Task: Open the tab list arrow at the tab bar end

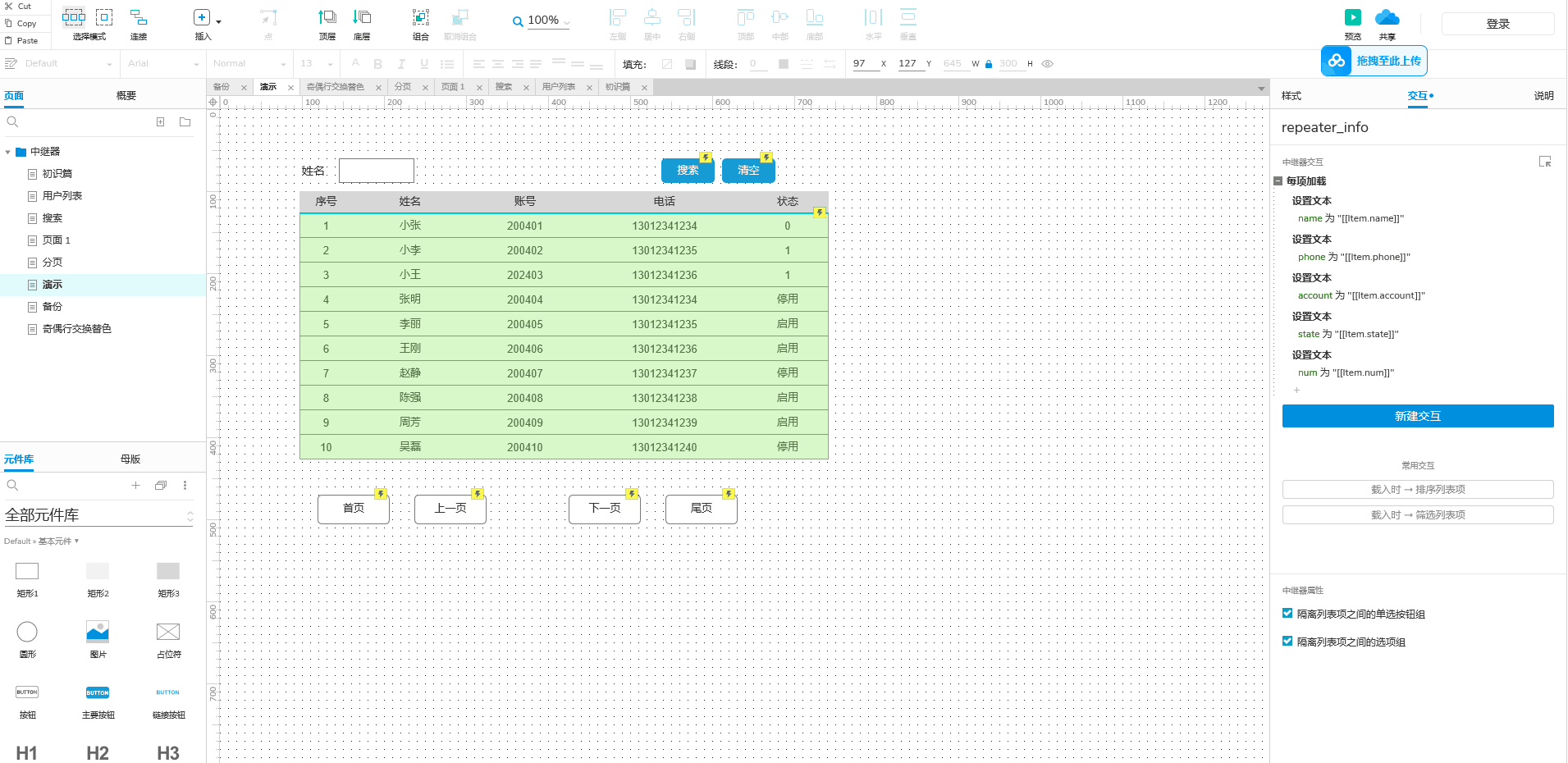Action: point(1261,88)
